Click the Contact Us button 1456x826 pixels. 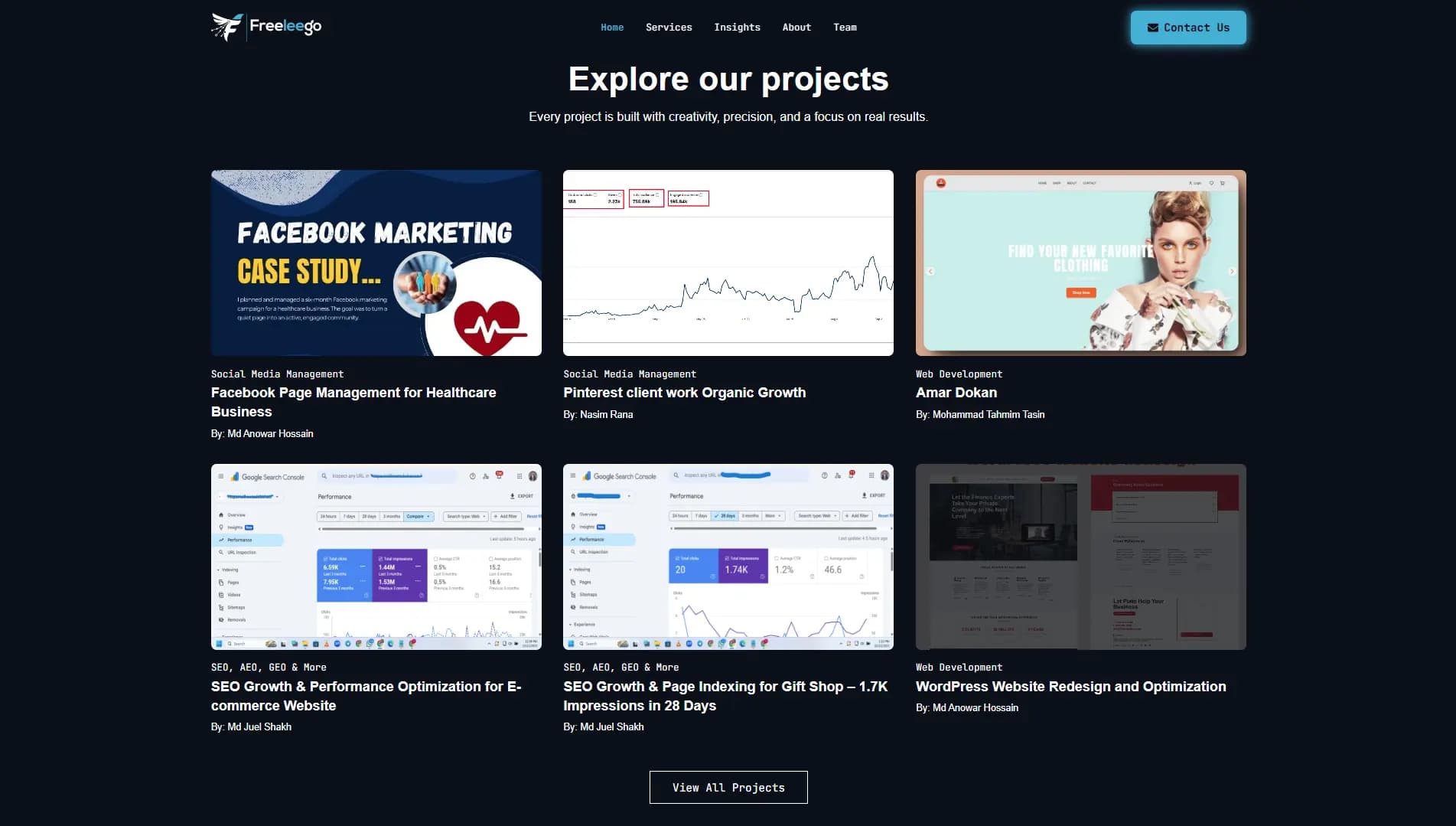[x=1188, y=28]
